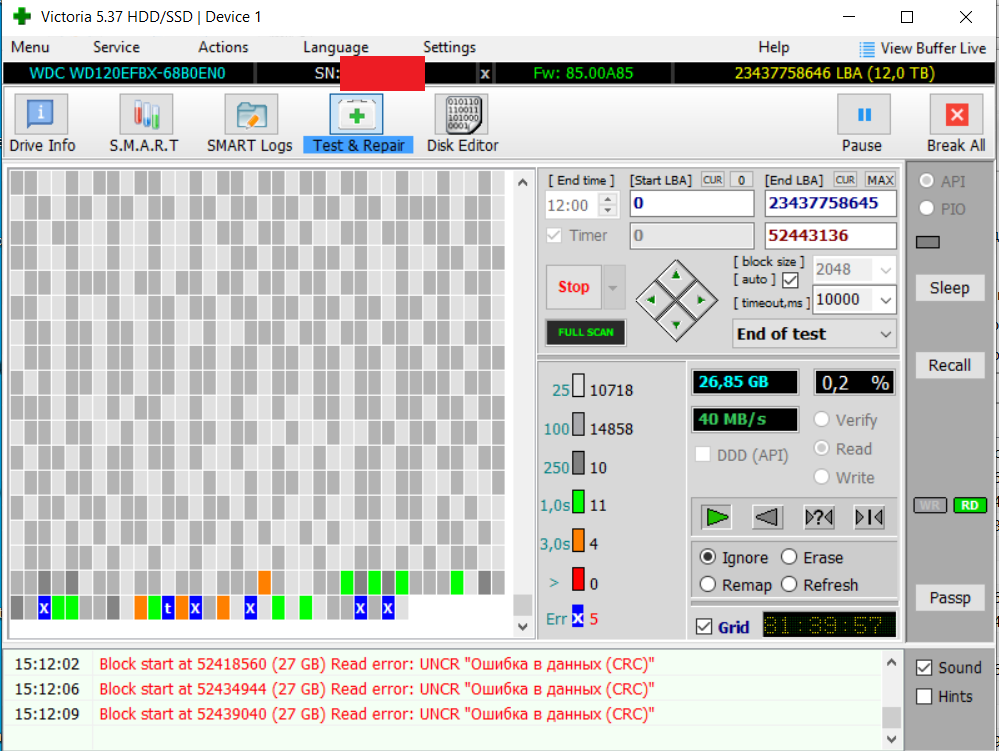
Task: Stop the current surface scan
Action: [x=573, y=287]
